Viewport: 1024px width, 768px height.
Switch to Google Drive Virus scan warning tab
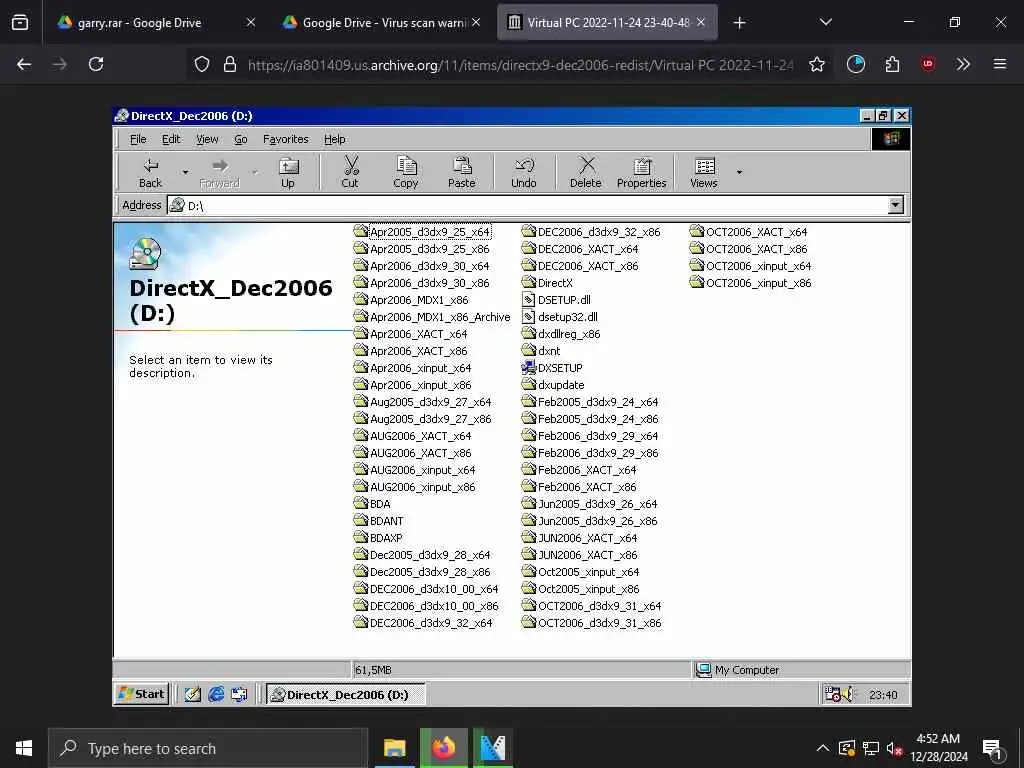tap(381, 23)
